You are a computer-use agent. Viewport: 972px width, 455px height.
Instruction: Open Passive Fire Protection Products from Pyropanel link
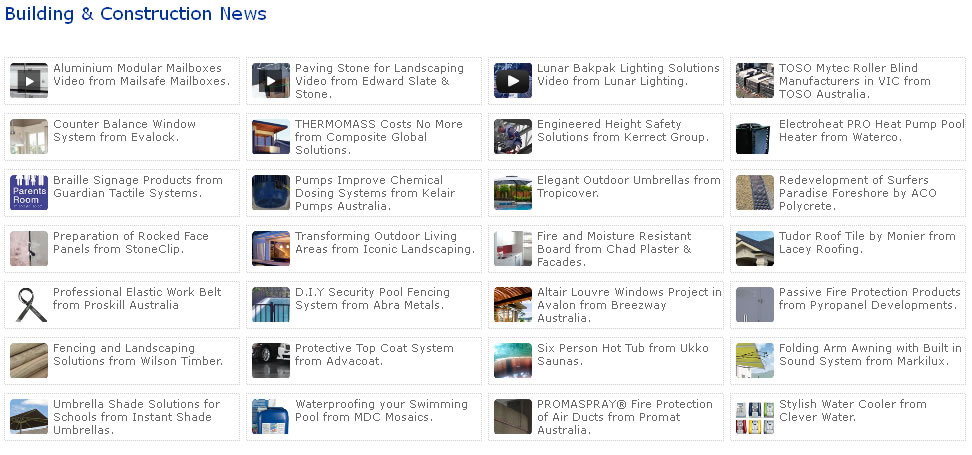870,298
